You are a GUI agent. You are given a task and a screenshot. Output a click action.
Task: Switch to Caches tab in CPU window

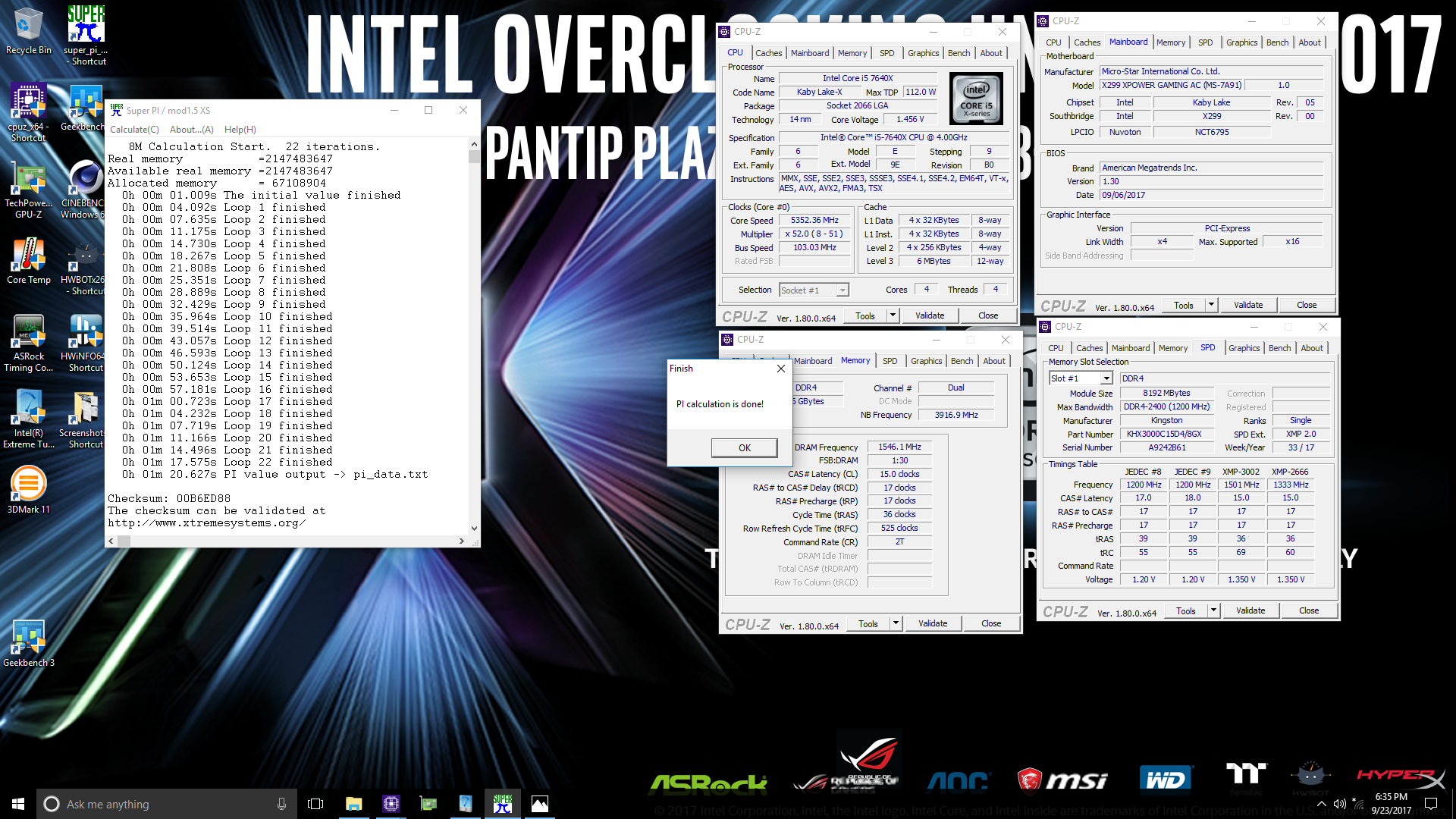[x=768, y=53]
